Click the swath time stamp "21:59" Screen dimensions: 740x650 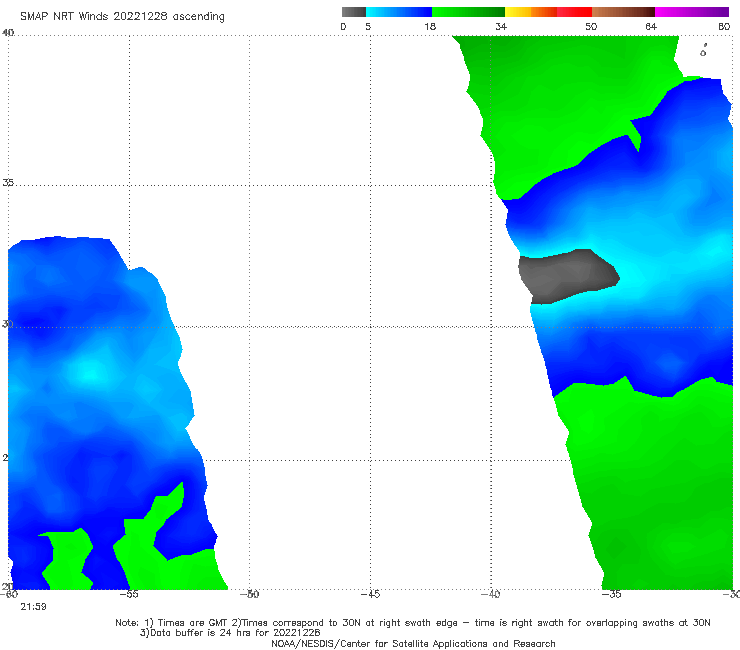33,607
